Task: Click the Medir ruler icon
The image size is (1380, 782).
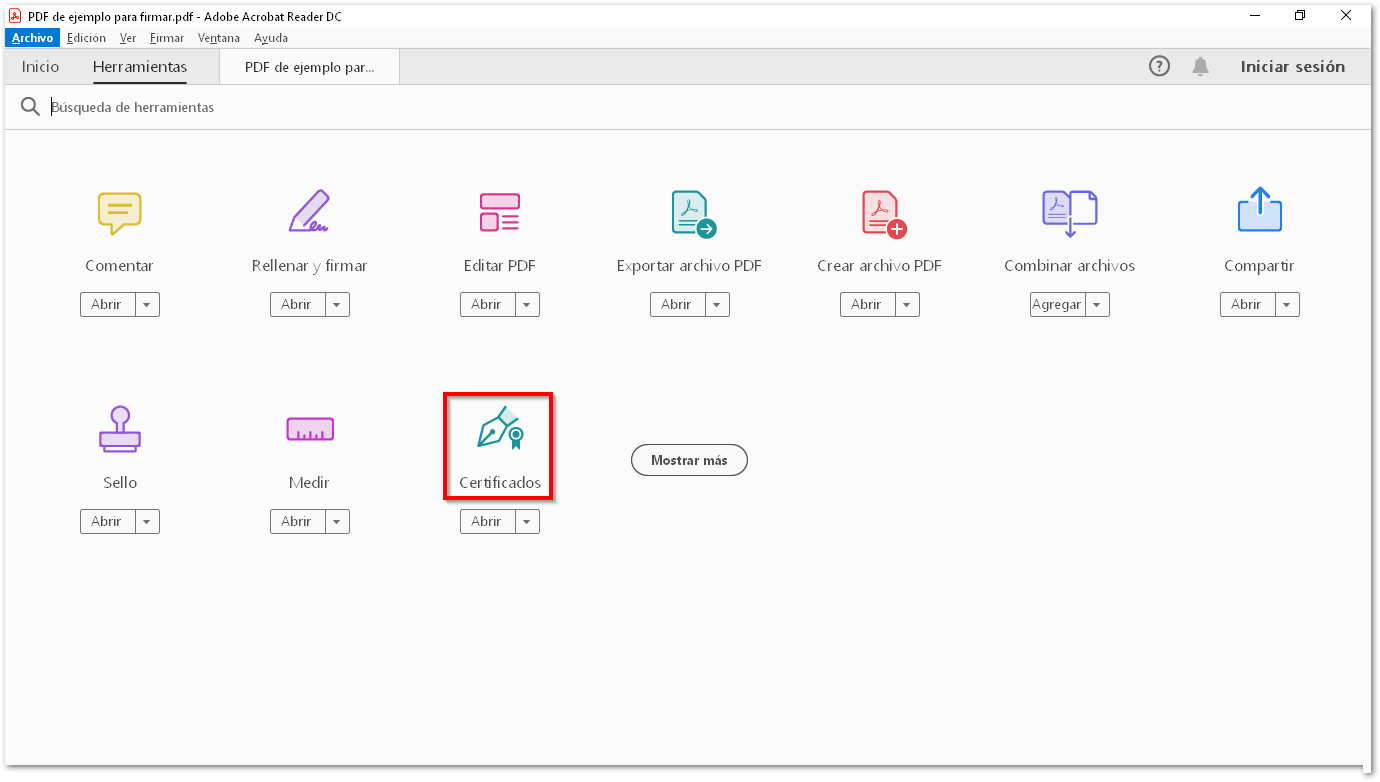Action: [309, 429]
